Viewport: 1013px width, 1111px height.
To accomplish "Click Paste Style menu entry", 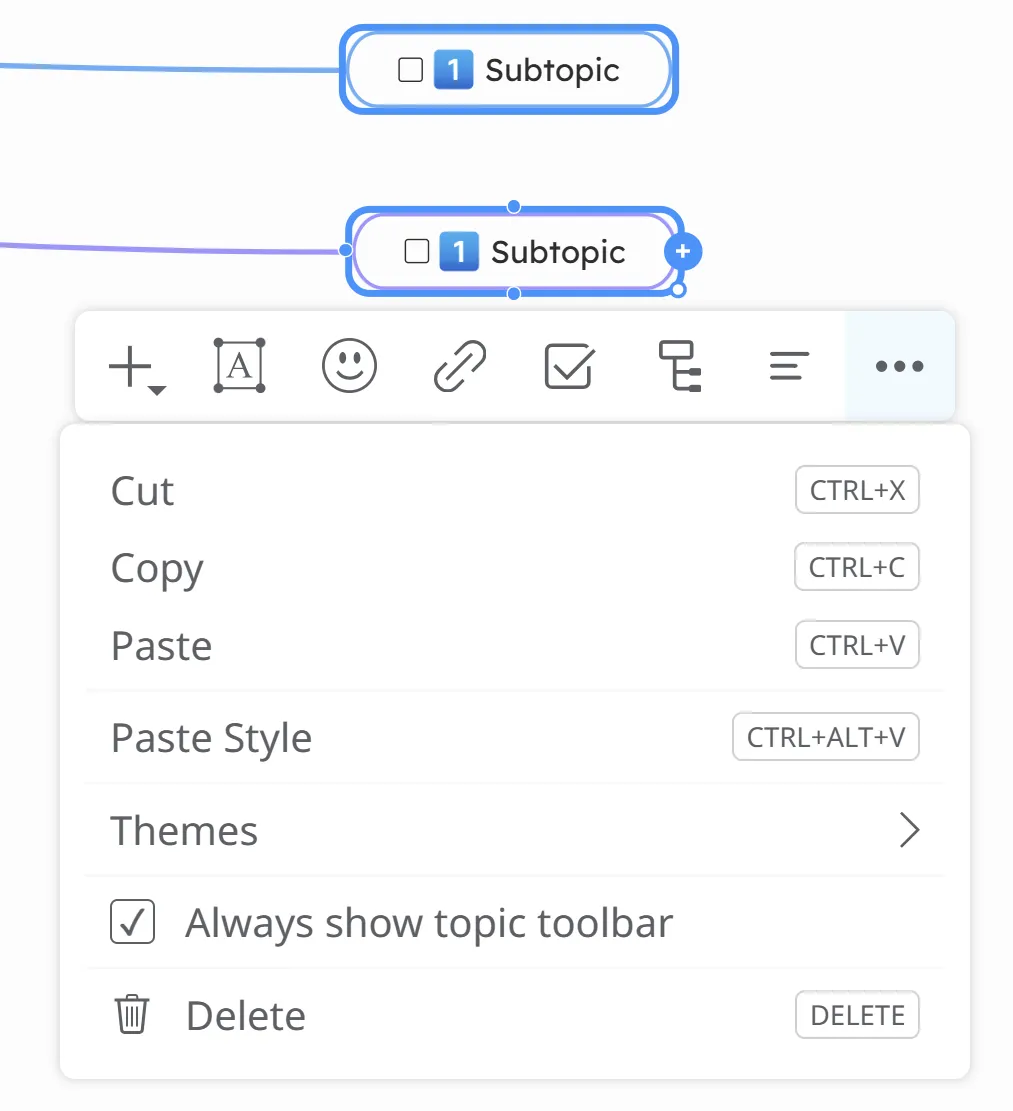I will 211,738.
